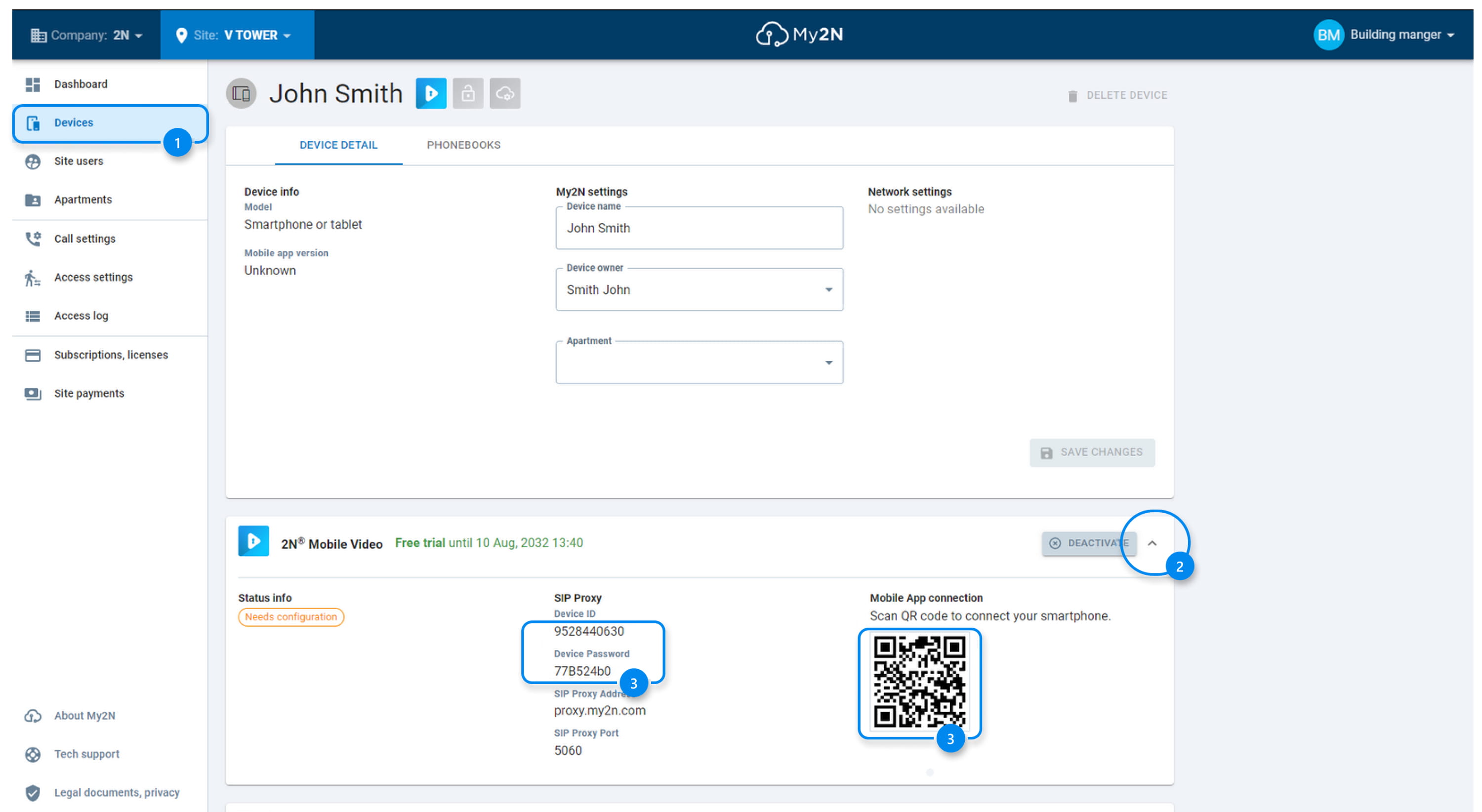
Task: Go to Site users
Action: [x=109, y=161]
